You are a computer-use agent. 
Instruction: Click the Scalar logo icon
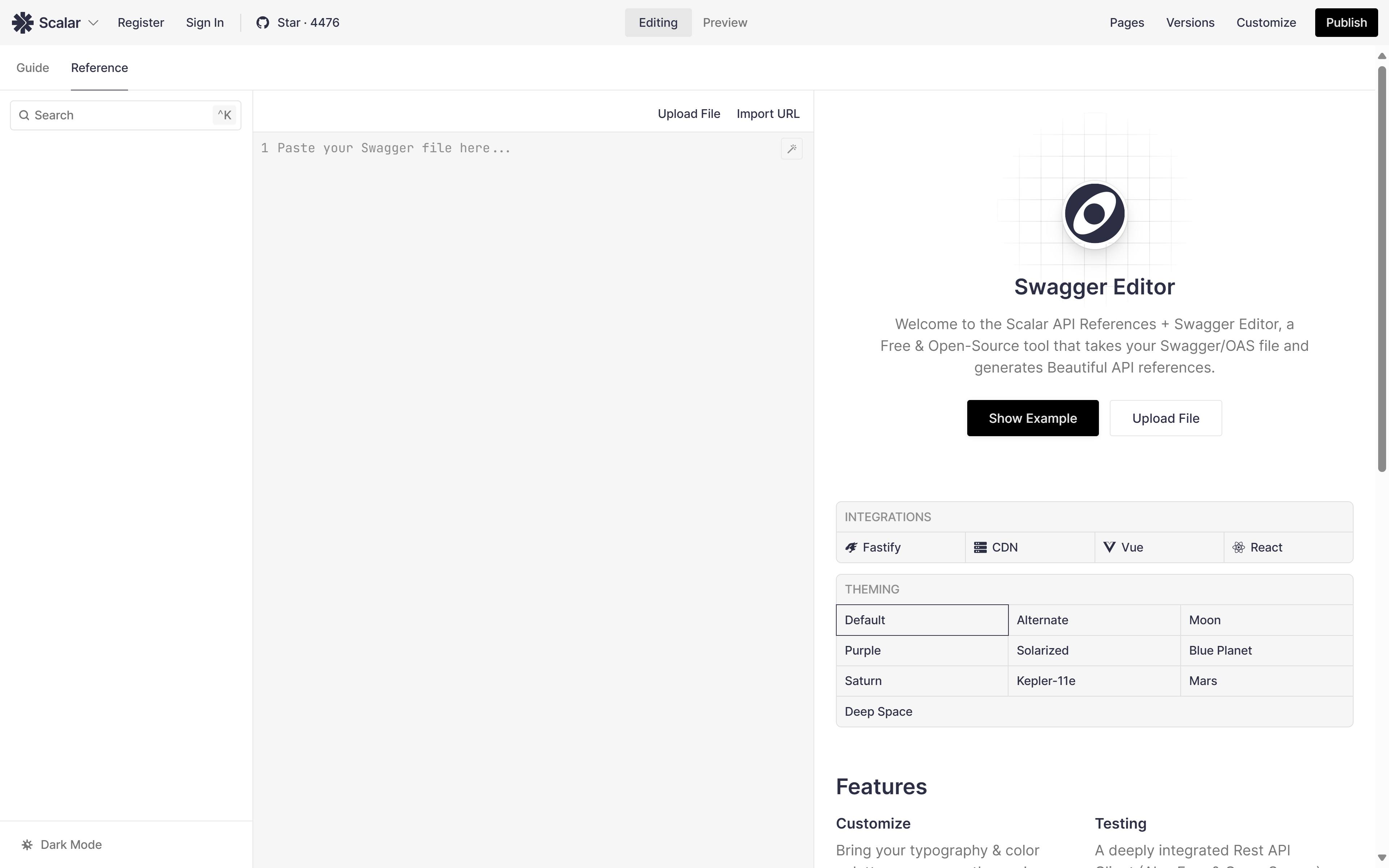22,22
